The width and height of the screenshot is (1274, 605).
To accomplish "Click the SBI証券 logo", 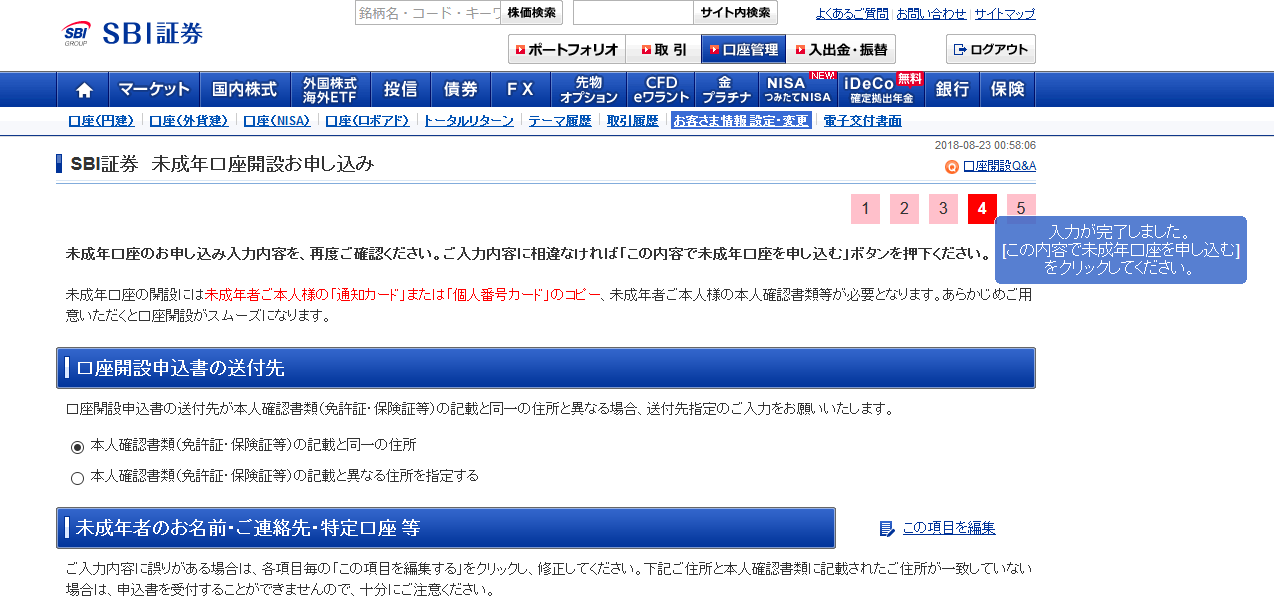I will pos(132,33).
